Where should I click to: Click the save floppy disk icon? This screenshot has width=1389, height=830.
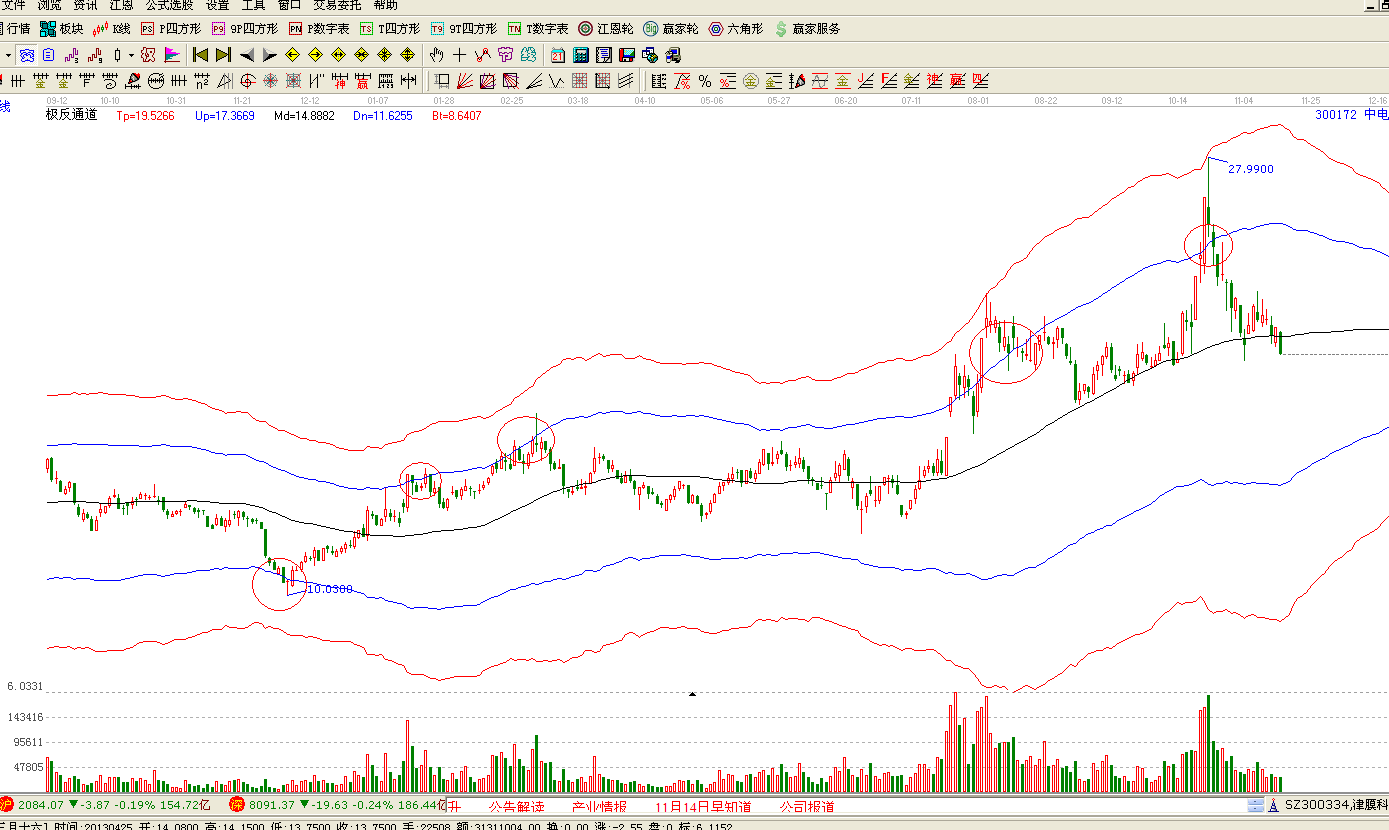pyautogui.click(x=627, y=55)
